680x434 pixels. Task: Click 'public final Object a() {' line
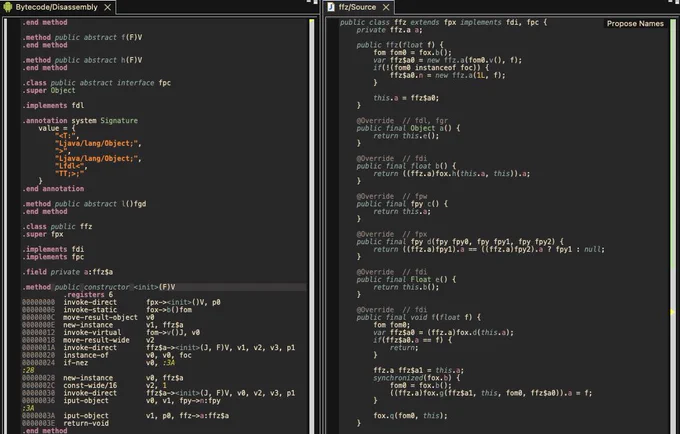[x=408, y=128]
